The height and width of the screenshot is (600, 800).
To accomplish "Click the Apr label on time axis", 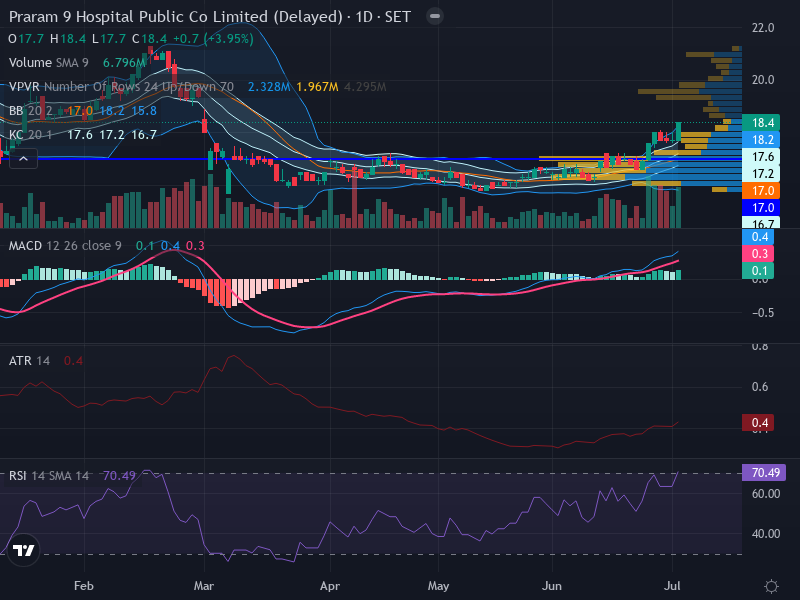I will coord(330,586).
